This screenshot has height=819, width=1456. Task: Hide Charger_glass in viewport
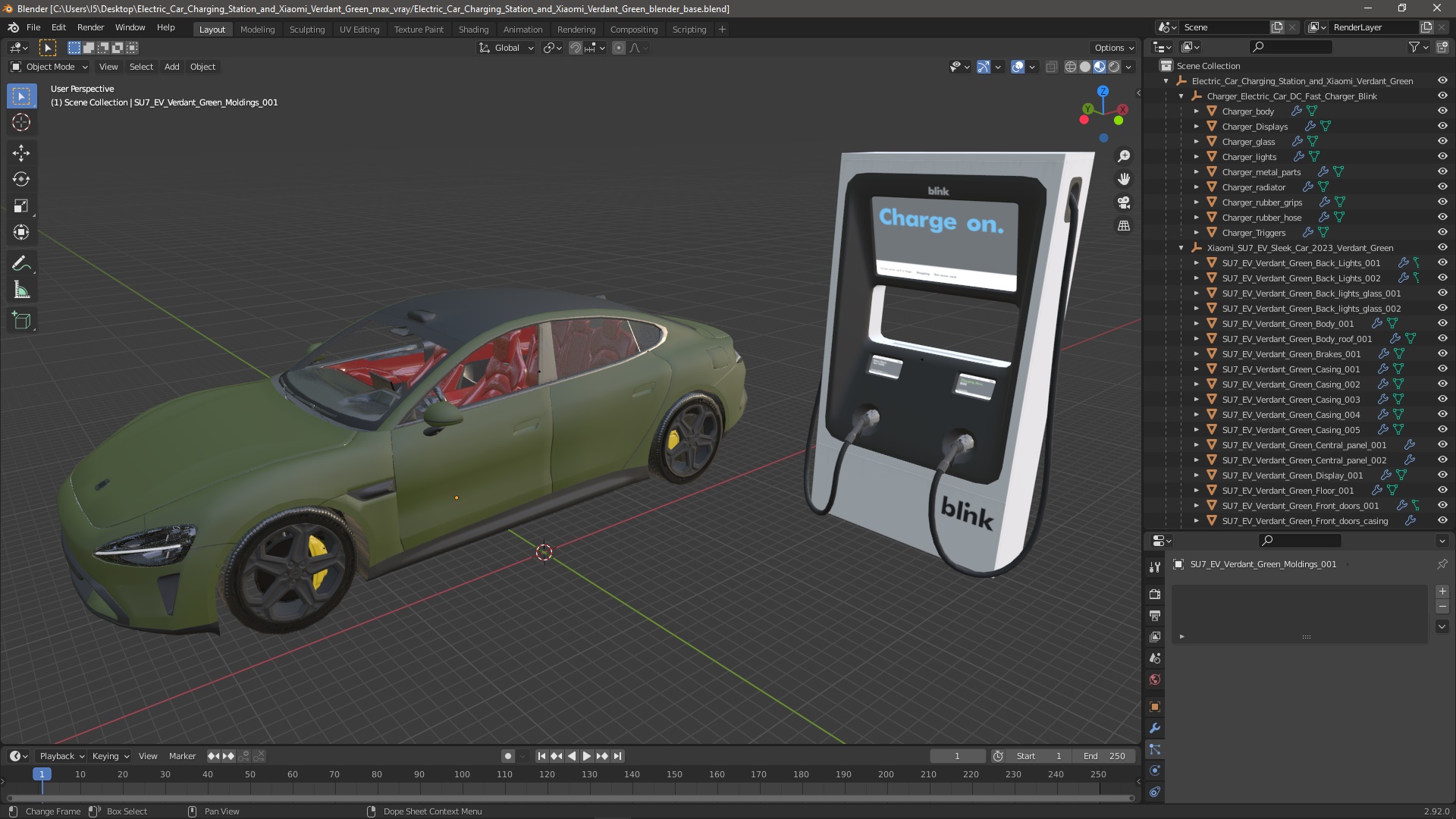1442,141
